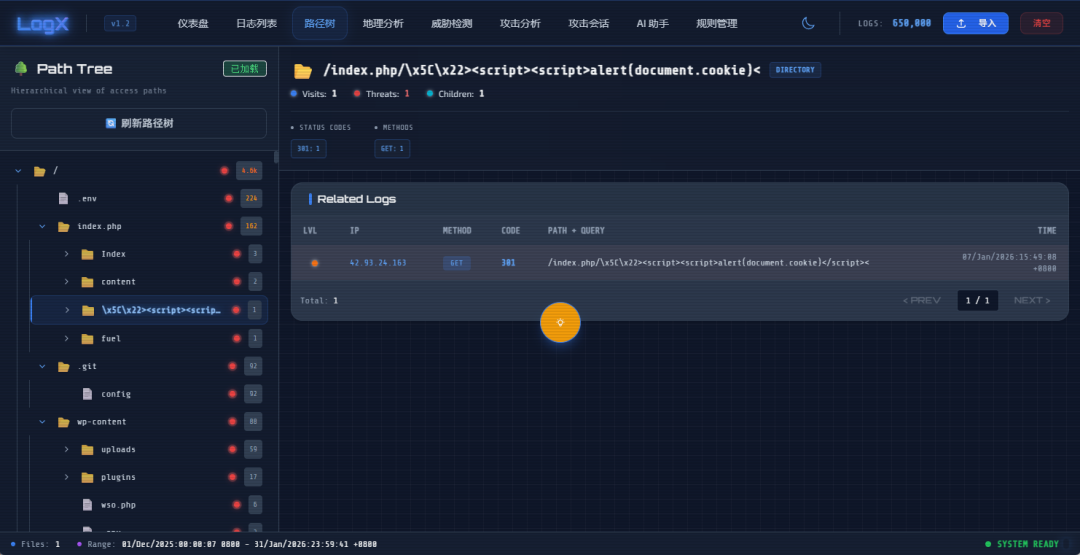Click log path /index.php/\x5C\x22<script> entry
1080x555 pixels.
pos(708,263)
